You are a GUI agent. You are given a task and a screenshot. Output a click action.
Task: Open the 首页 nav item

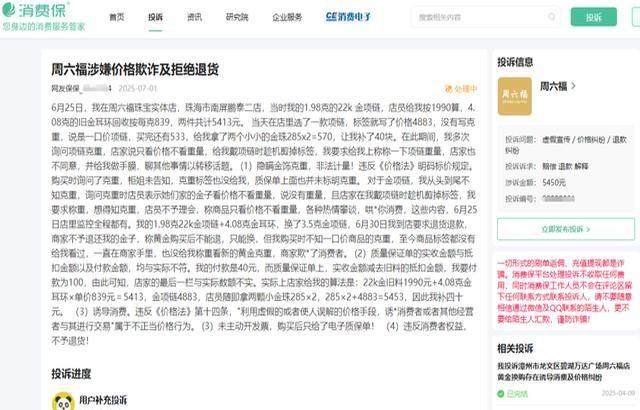pos(117,17)
